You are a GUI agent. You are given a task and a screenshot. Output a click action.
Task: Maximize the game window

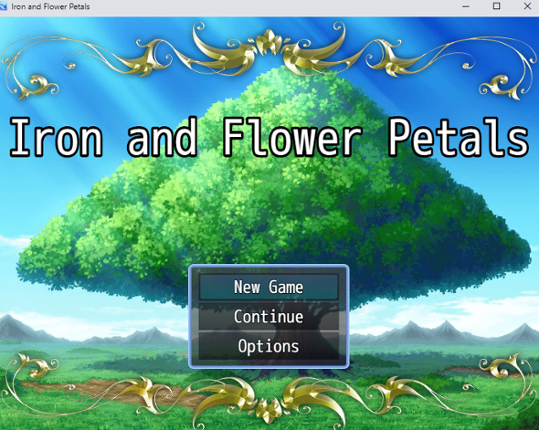(496, 6)
